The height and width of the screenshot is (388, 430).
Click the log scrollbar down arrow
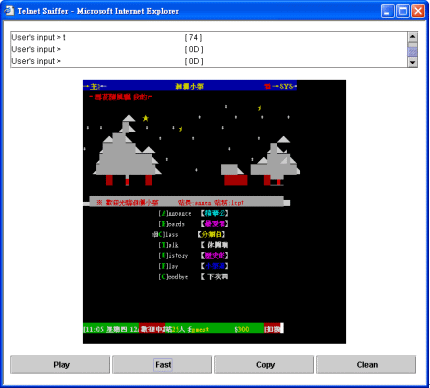point(412,62)
